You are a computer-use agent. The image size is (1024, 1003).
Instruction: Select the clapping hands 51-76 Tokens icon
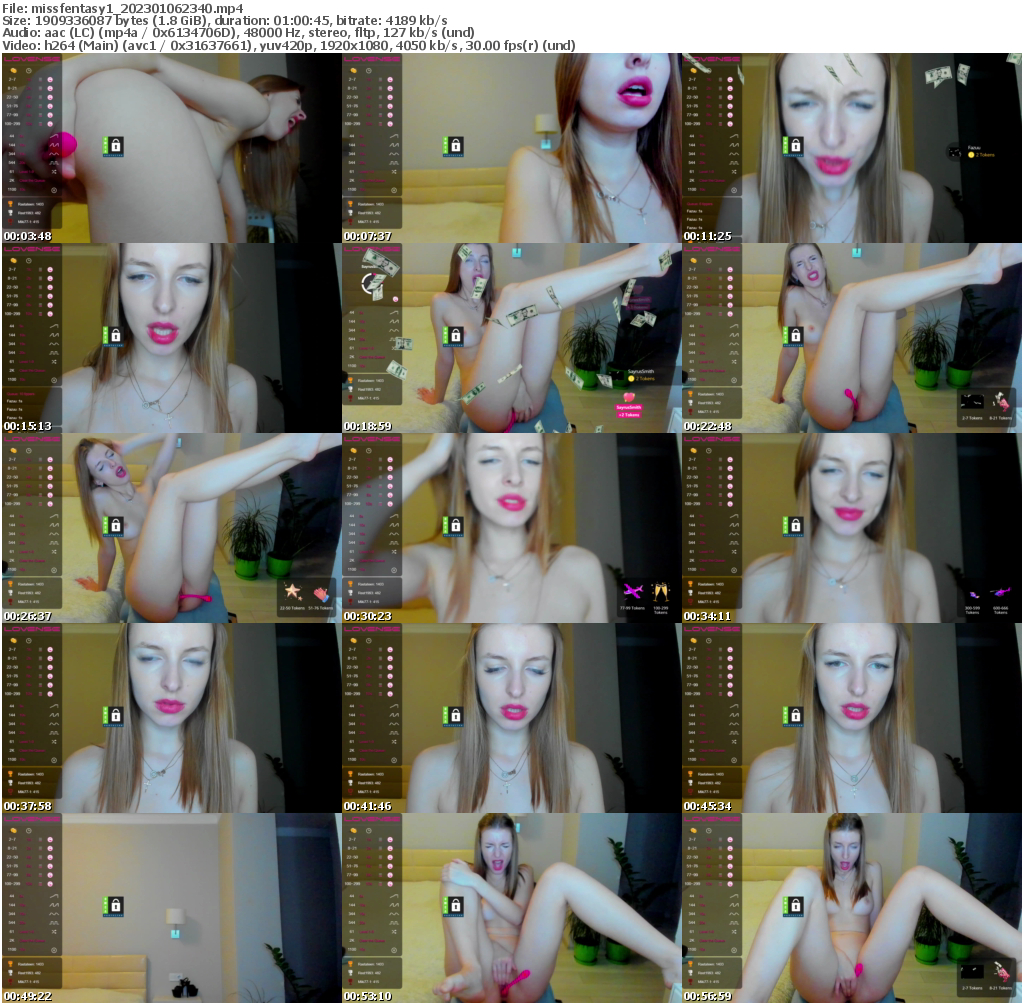pos(321,594)
